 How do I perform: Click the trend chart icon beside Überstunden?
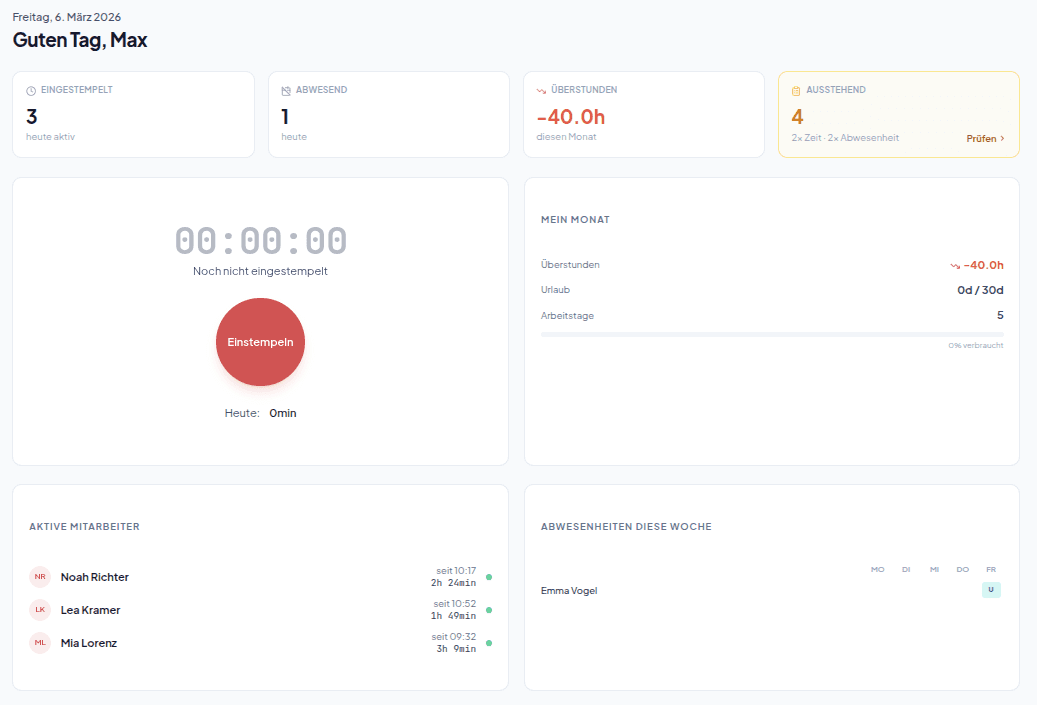(539, 89)
